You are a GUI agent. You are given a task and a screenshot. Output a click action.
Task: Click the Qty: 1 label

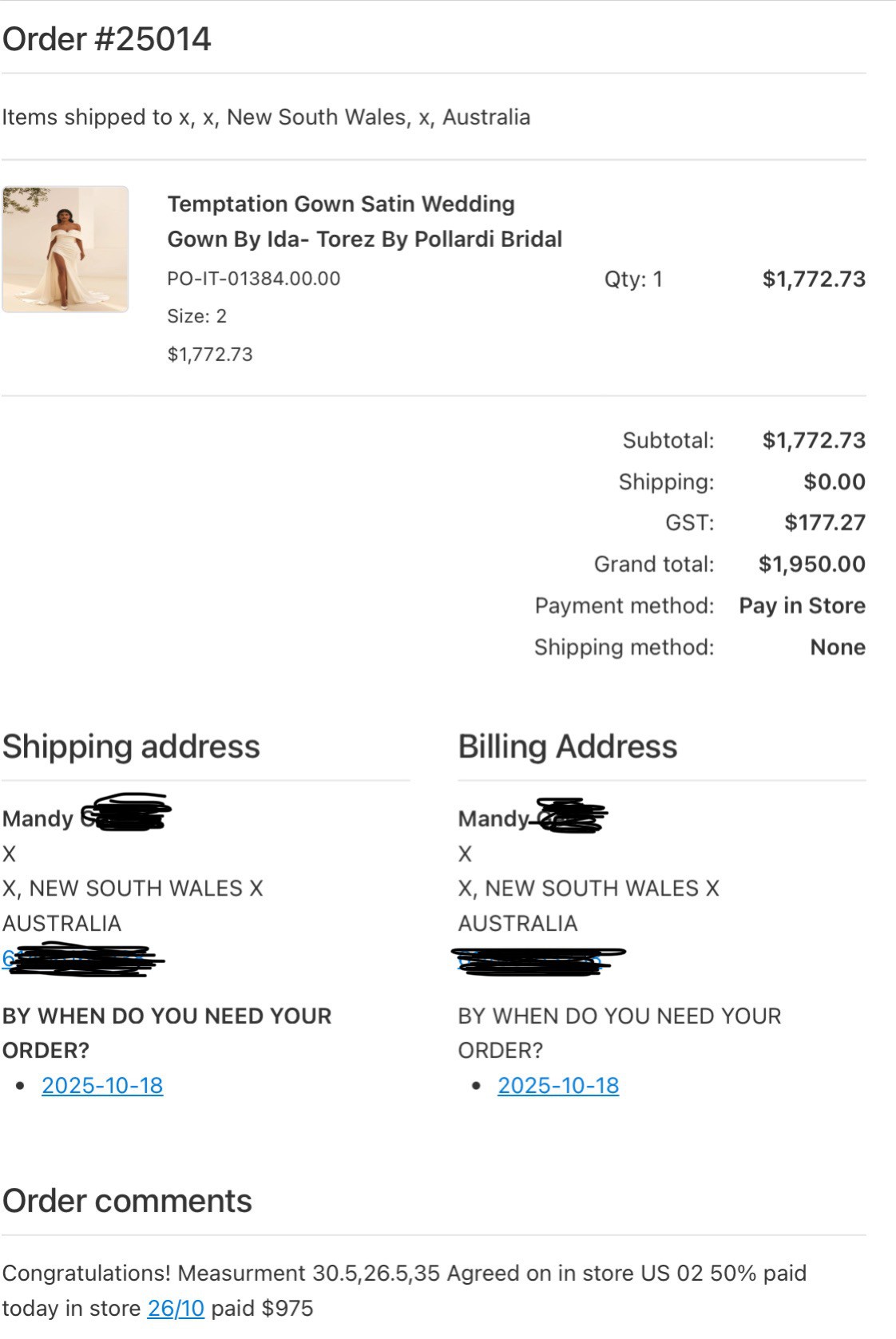coord(633,279)
